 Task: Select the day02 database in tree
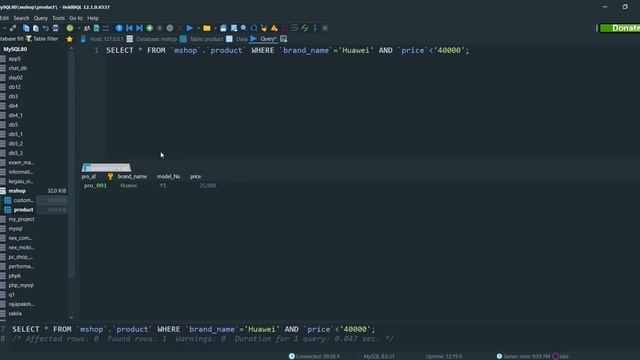pyautogui.click(x=16, y=78)
